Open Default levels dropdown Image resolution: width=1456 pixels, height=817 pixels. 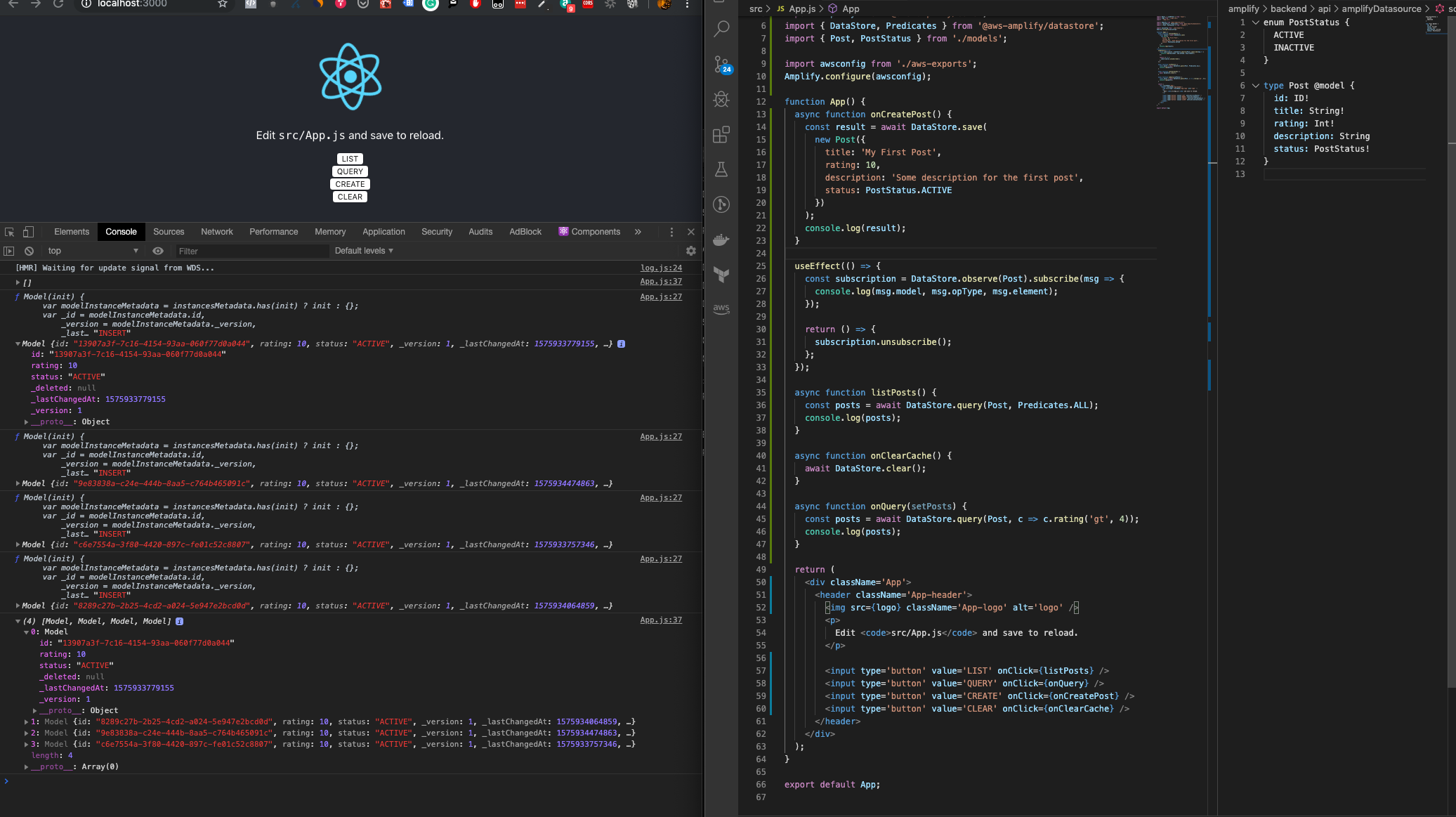point(364,251)
